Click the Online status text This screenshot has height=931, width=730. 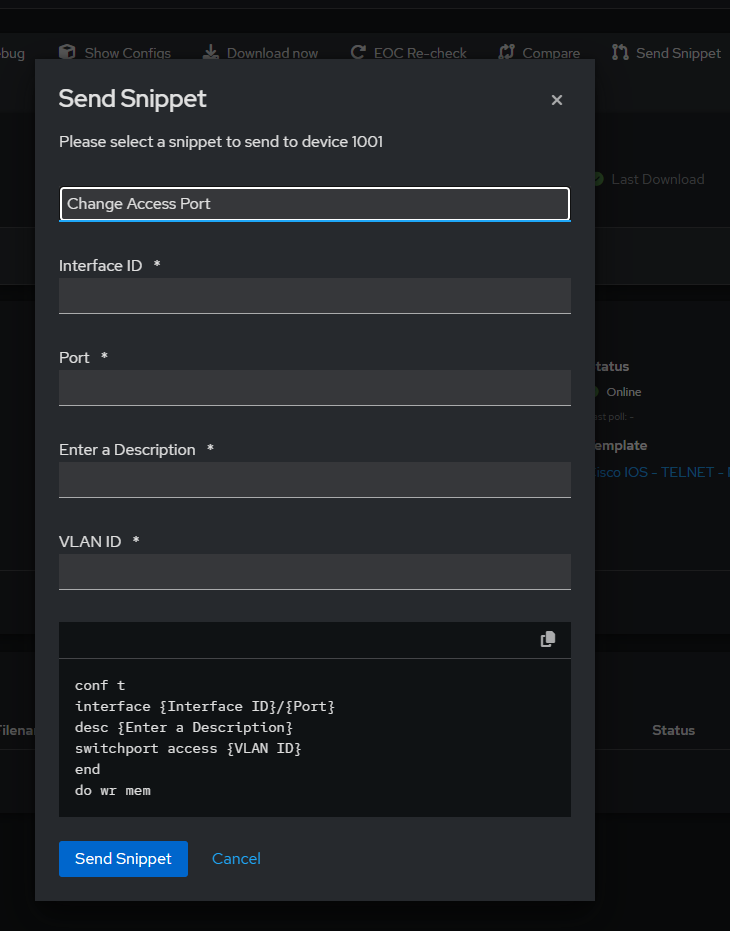[624, 392]
